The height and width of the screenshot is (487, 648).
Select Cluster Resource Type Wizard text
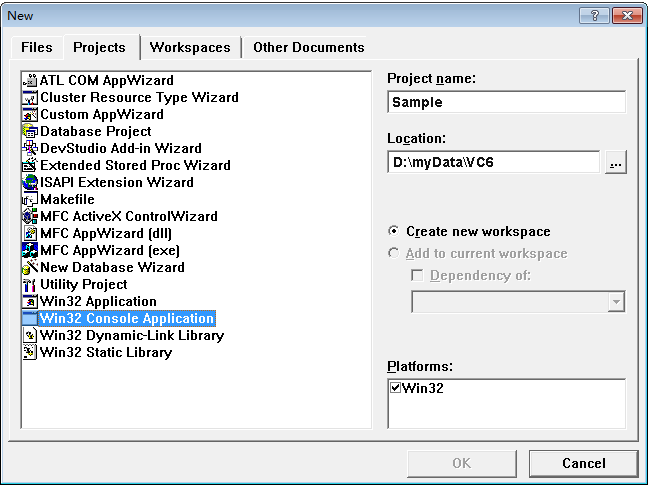tap(139, 97)
